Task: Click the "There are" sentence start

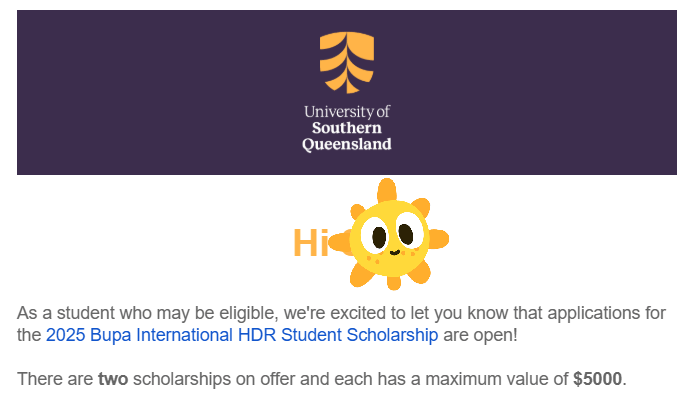Action: click(x=55, y=379)
